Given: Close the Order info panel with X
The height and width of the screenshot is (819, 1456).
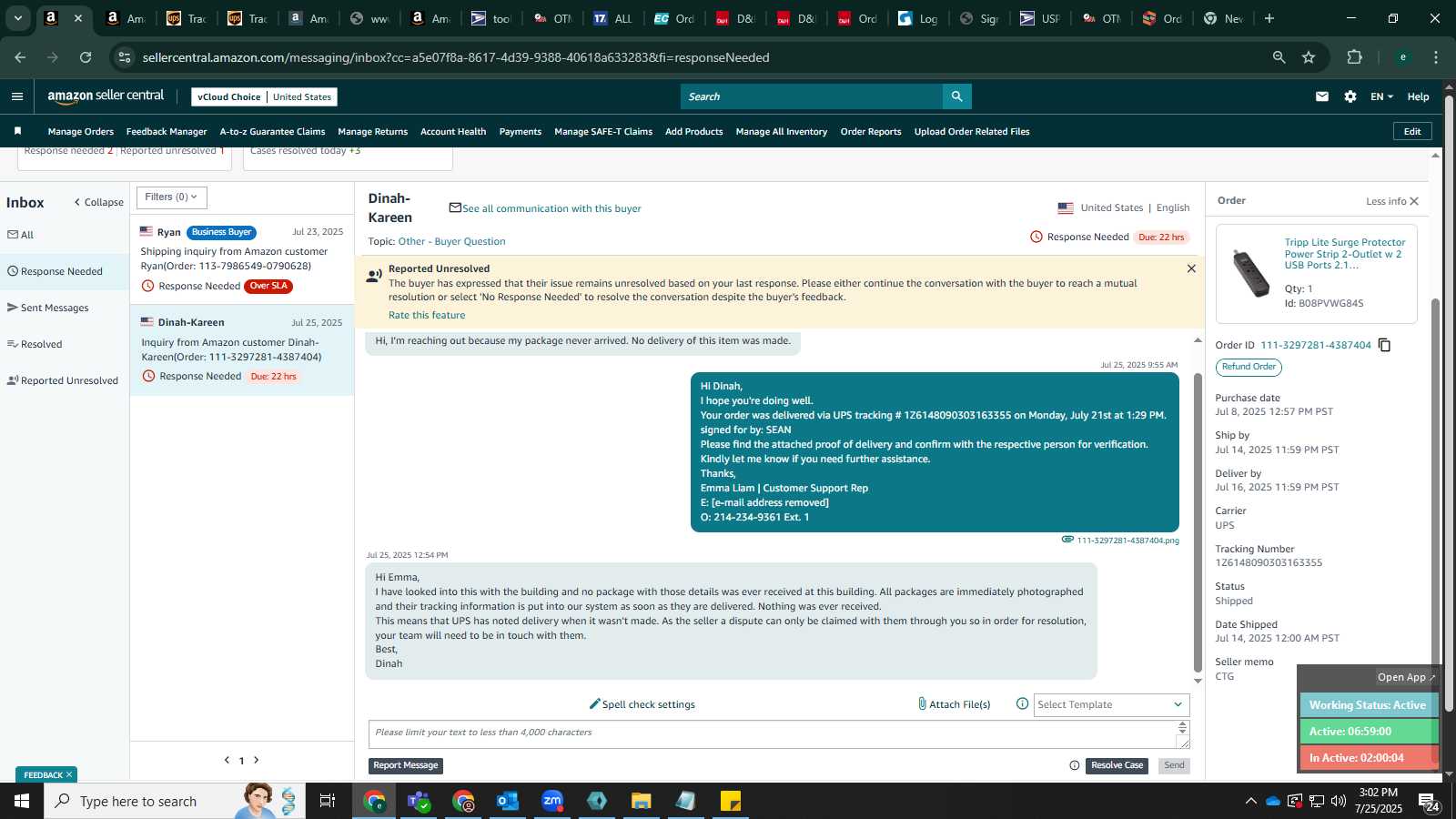Looking at the screenshot, I should (x=1414, y=201).
